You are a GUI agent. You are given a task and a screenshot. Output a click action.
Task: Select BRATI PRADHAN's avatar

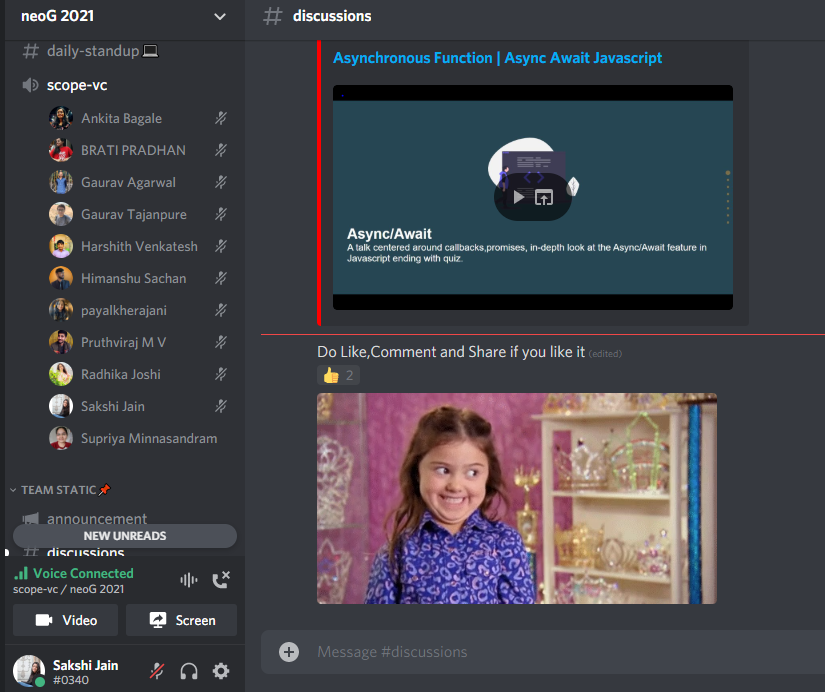[x=61, y=151]
